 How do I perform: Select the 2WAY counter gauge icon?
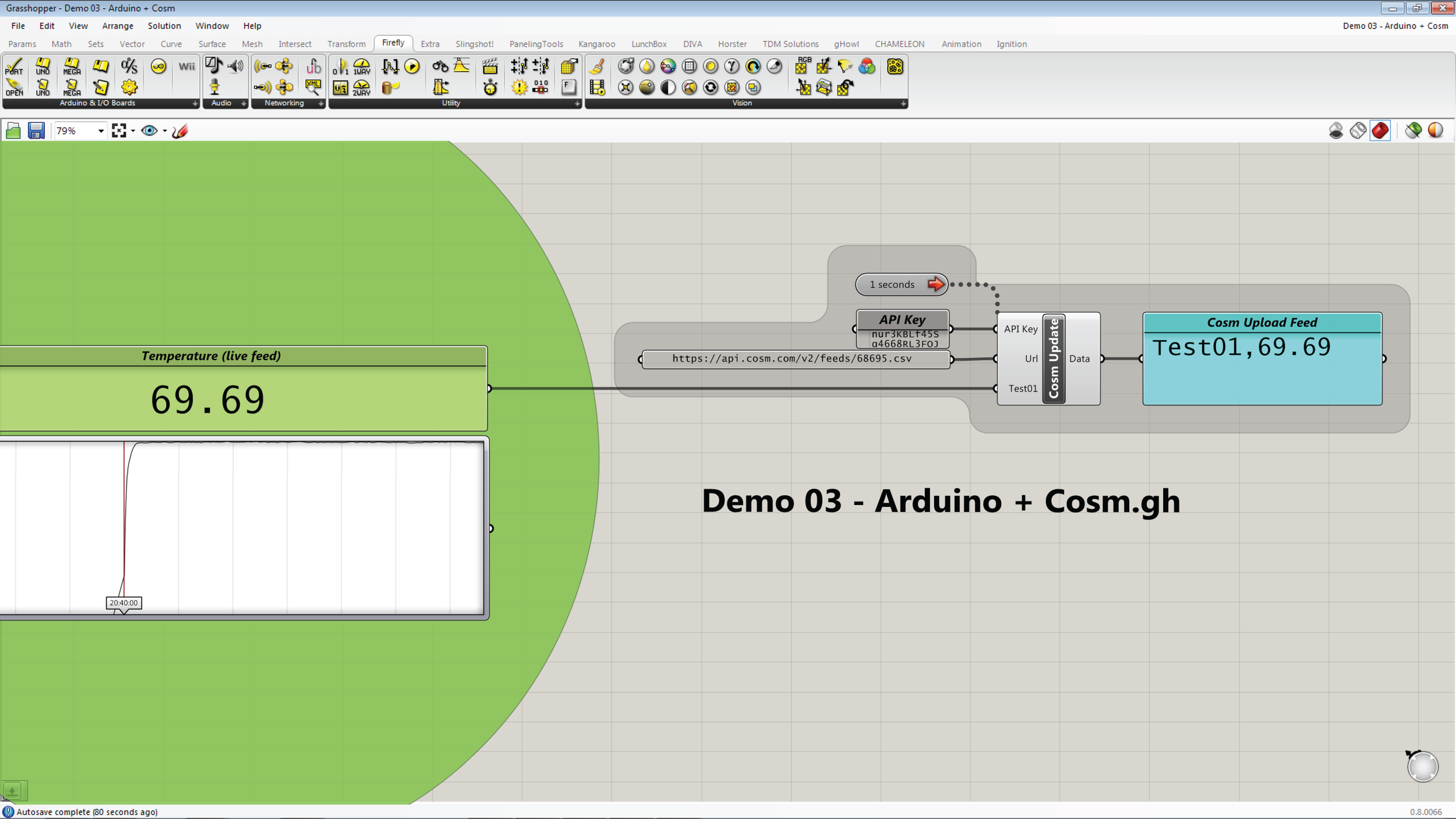coord(362,87)
